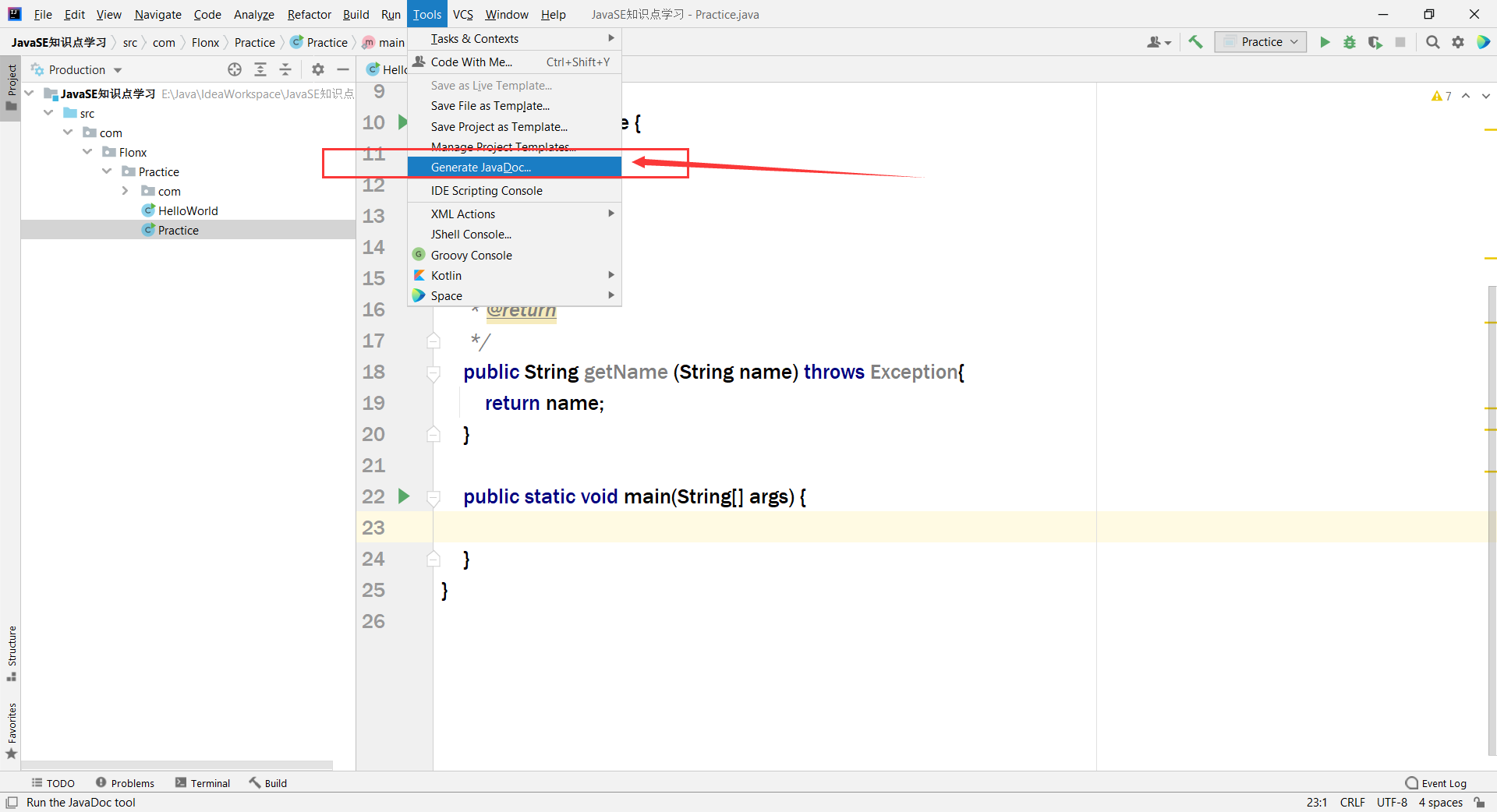
Task: Collapse the com folder under src
Action: click(68, 132)
